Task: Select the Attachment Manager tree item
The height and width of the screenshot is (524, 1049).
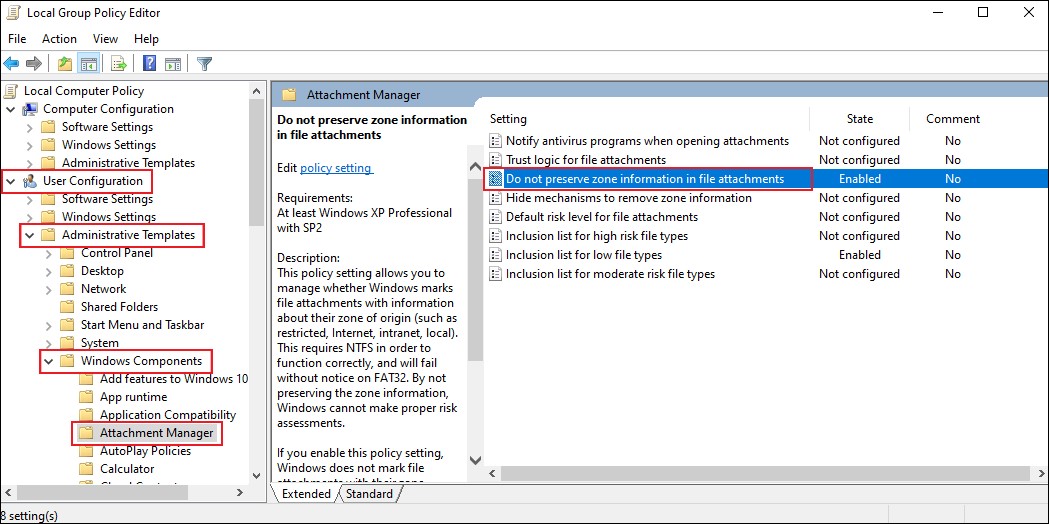Action: [x=157, y=433]
